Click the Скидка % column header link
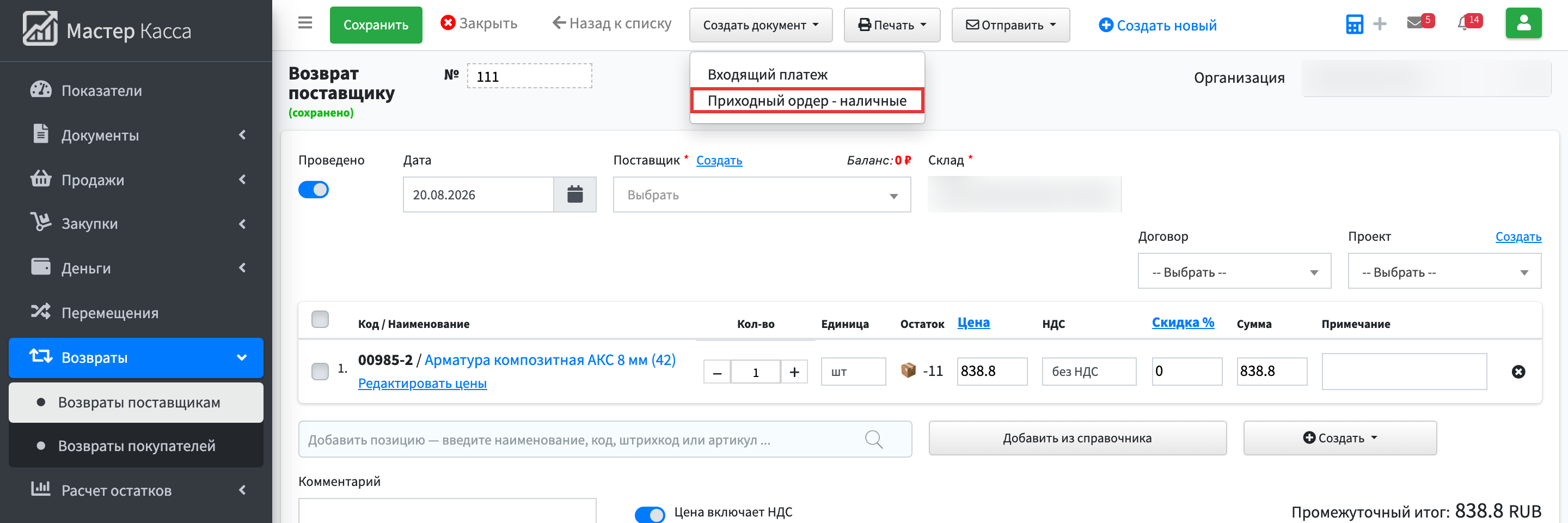This screenshot has height=523, width=1568. (x=1183, y=323)
